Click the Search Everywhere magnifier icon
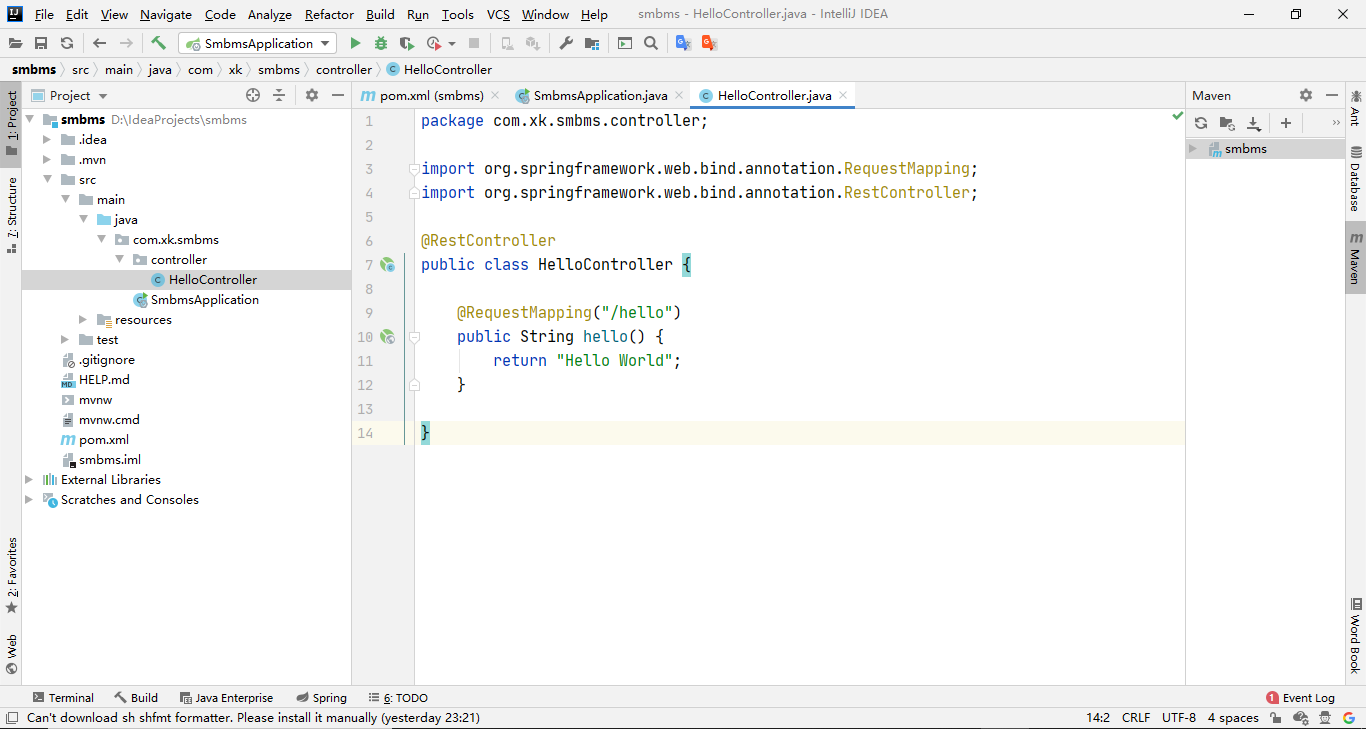 click(651, 43)
